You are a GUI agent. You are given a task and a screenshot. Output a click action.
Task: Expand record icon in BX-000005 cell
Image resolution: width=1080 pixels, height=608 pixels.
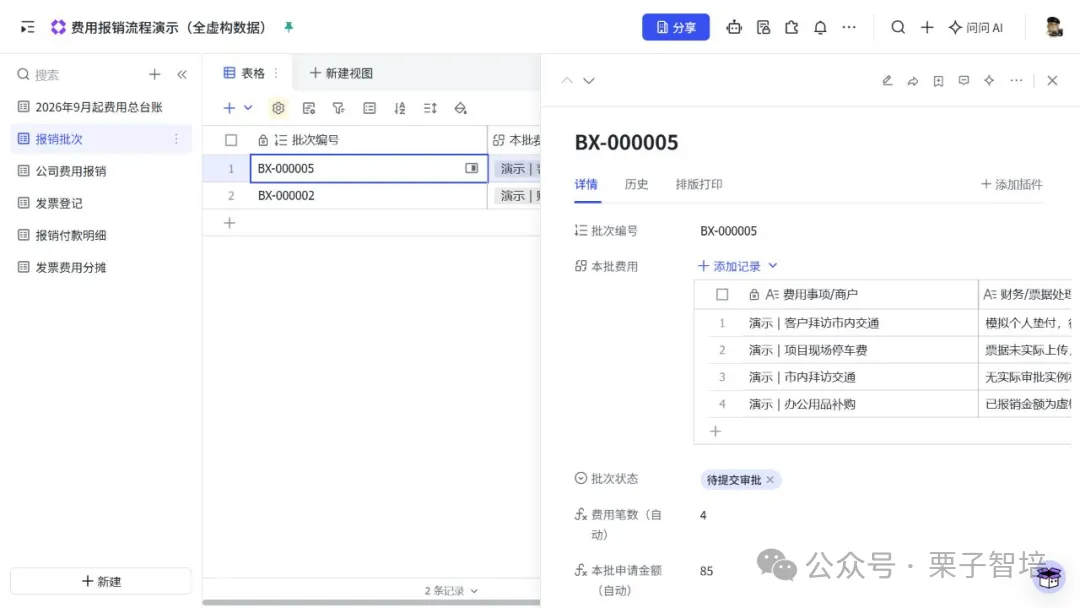pyautogui.click(x=472, y=168)
